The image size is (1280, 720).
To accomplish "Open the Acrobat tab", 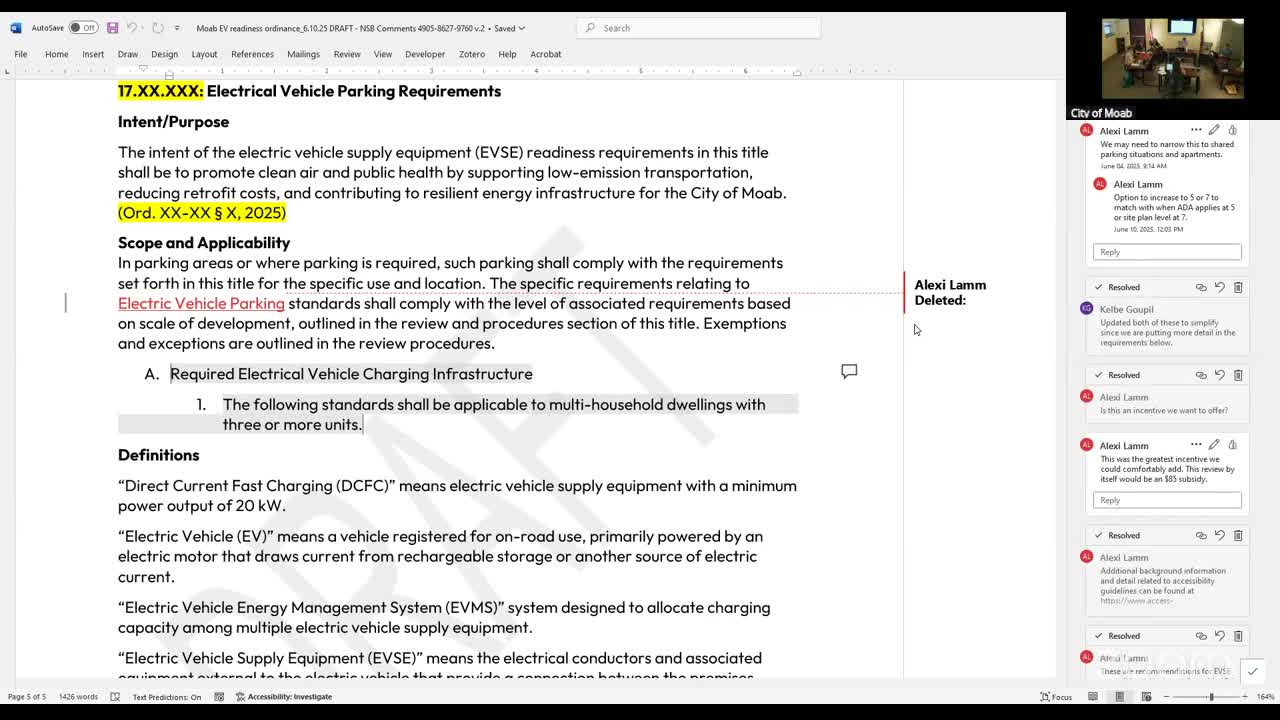I will point(546,54).
